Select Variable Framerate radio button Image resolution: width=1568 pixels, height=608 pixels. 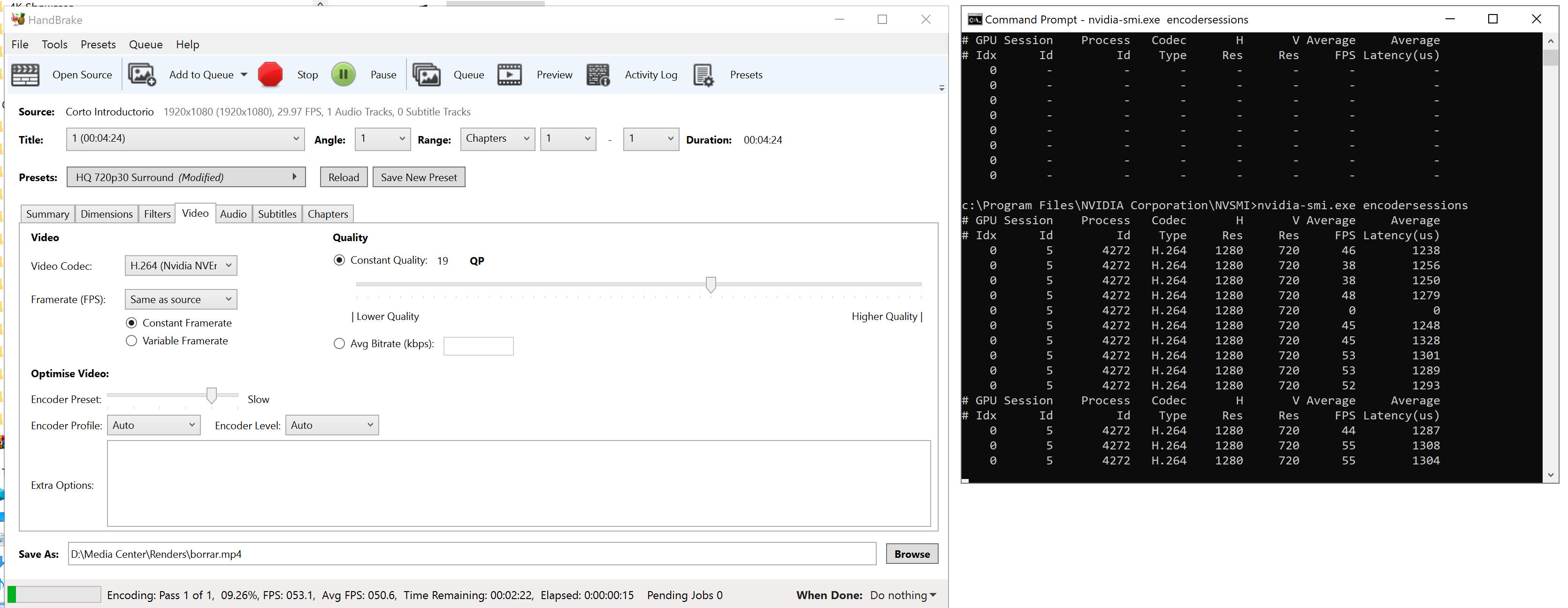(131, 341)
